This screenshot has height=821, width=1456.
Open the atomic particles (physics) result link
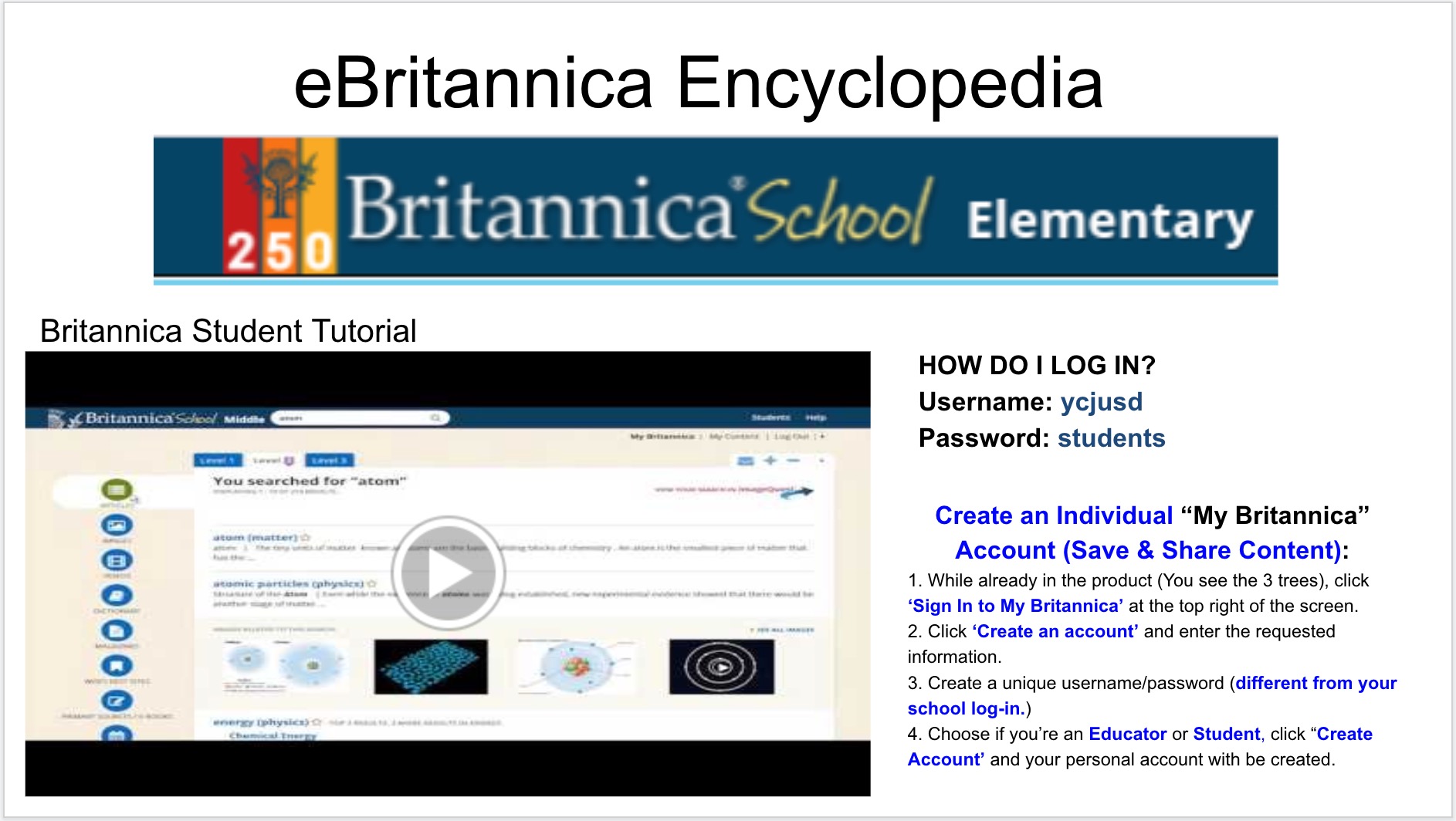[x=288, y=584]
